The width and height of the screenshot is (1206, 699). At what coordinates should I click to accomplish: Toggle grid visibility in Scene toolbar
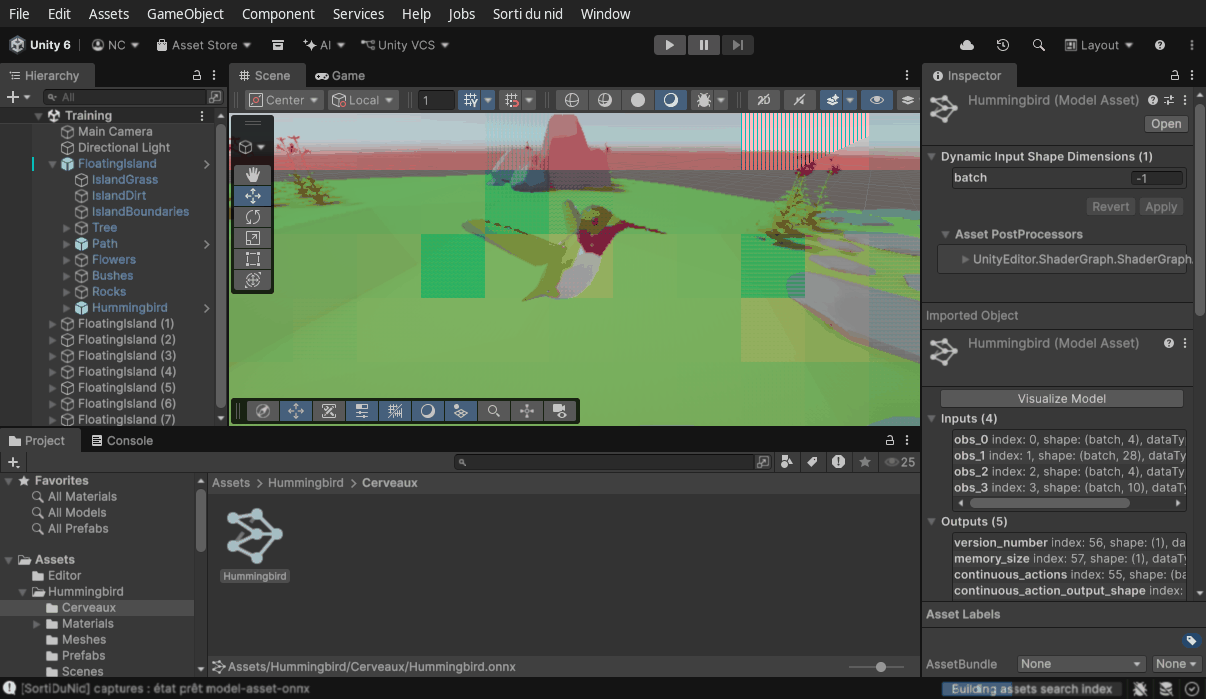tap(469, 100)
